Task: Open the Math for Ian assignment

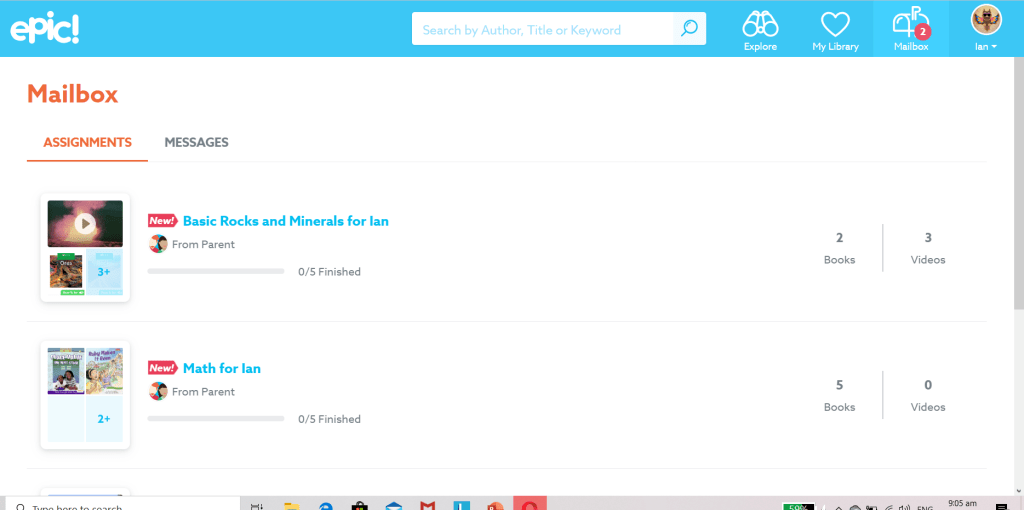Action: pyautogui.click(x=221, y=368)
